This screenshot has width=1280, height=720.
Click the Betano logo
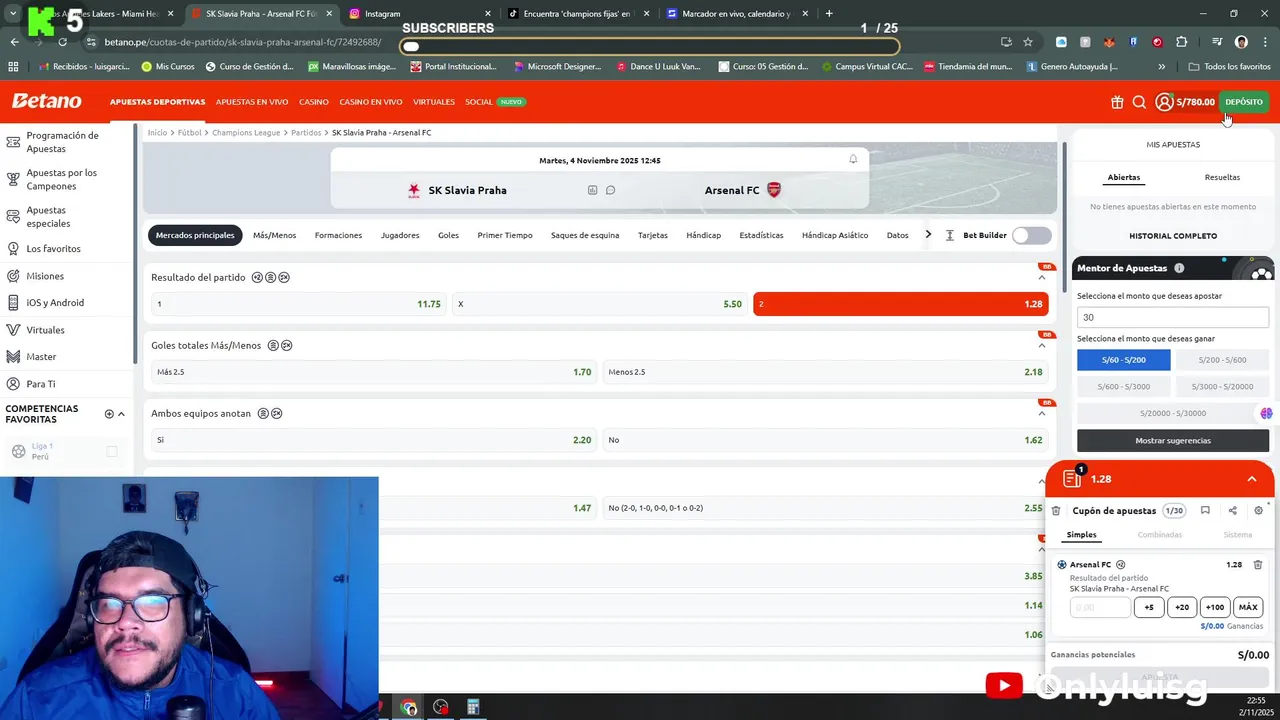point(46,101)
